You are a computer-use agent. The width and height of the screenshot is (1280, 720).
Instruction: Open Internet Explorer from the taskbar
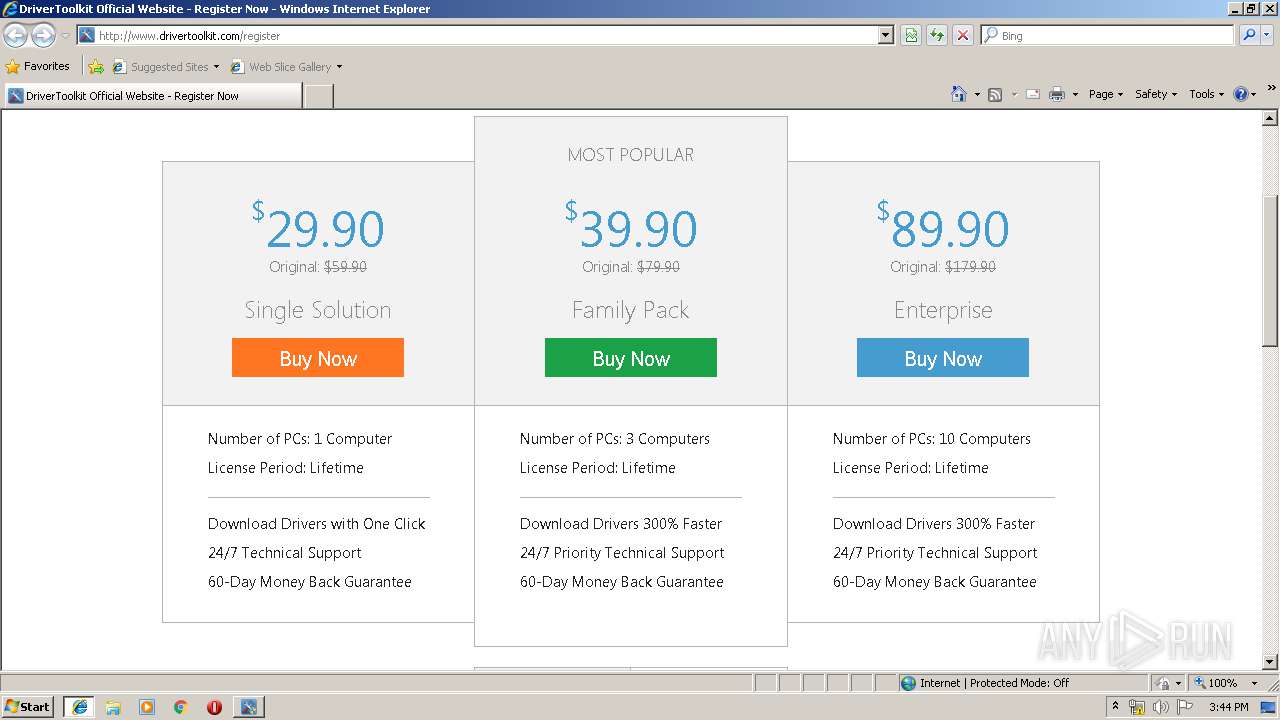coord(79,707)
